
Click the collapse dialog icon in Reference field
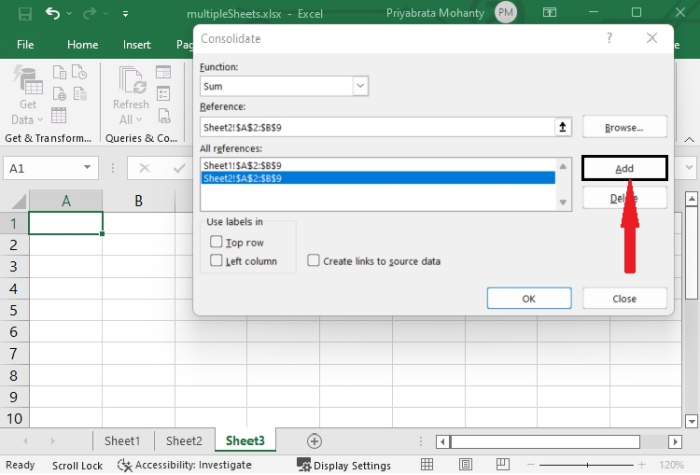point(562,127)
